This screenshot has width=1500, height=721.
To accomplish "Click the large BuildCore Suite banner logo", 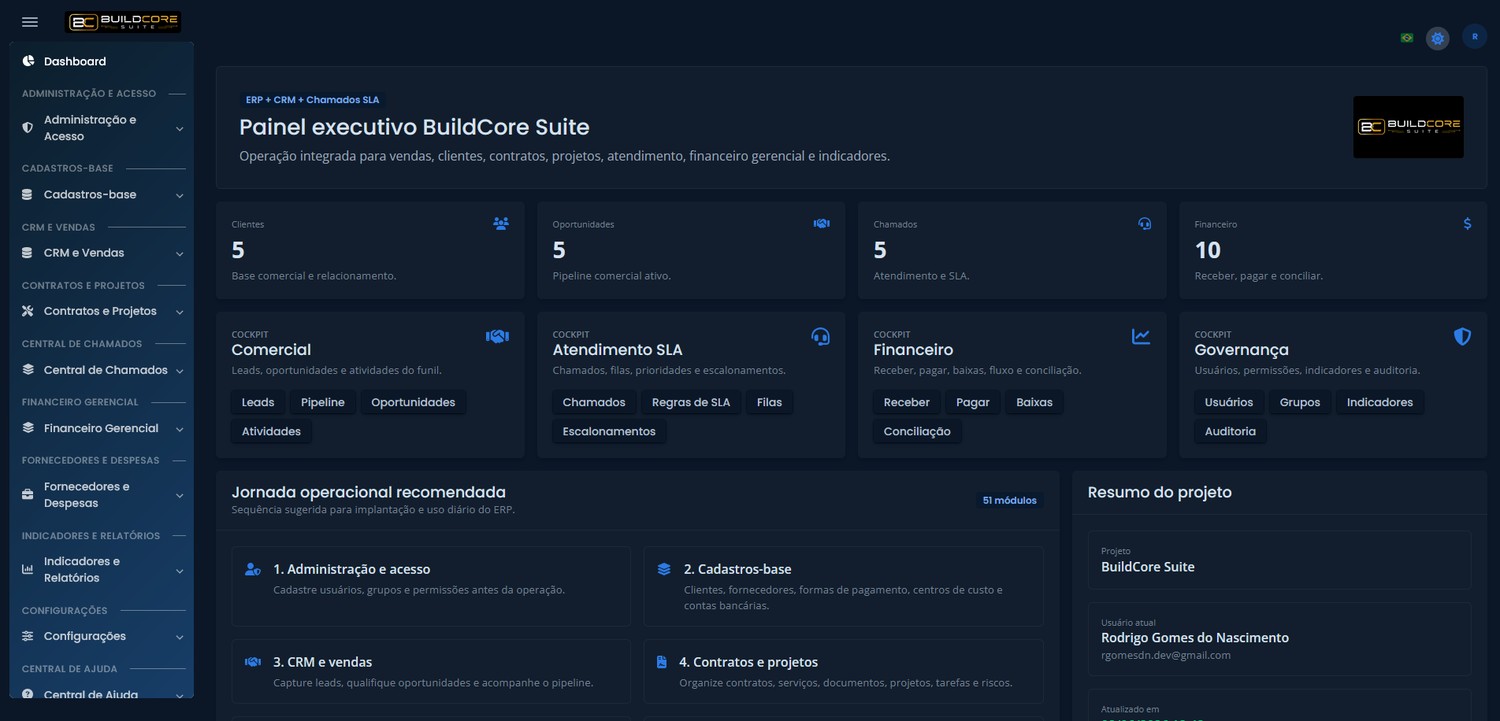I will pos(1408,127).
